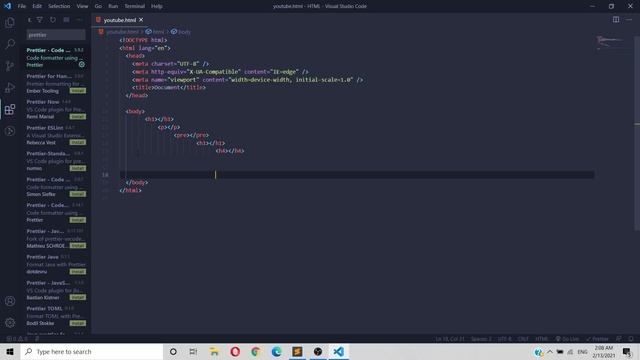Viewport: 640px width, 360px height.
Task: Install Prettier Now by Remi Marsal
Action: point(78,116)
